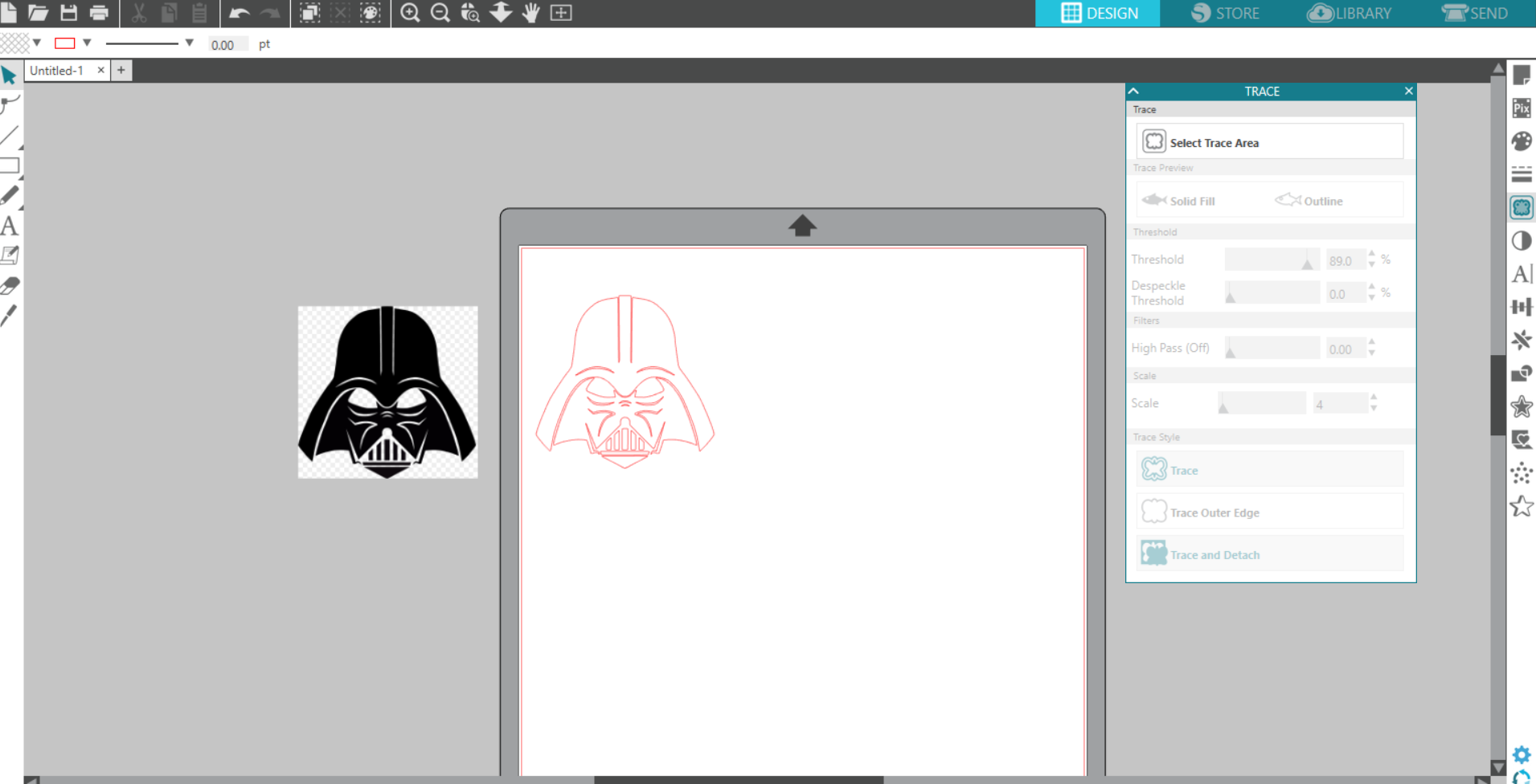Viewport: 1536px width, 784px height.
Task: Click the fill color swatch
Action: pyautogui.click(x=14, y=43)
